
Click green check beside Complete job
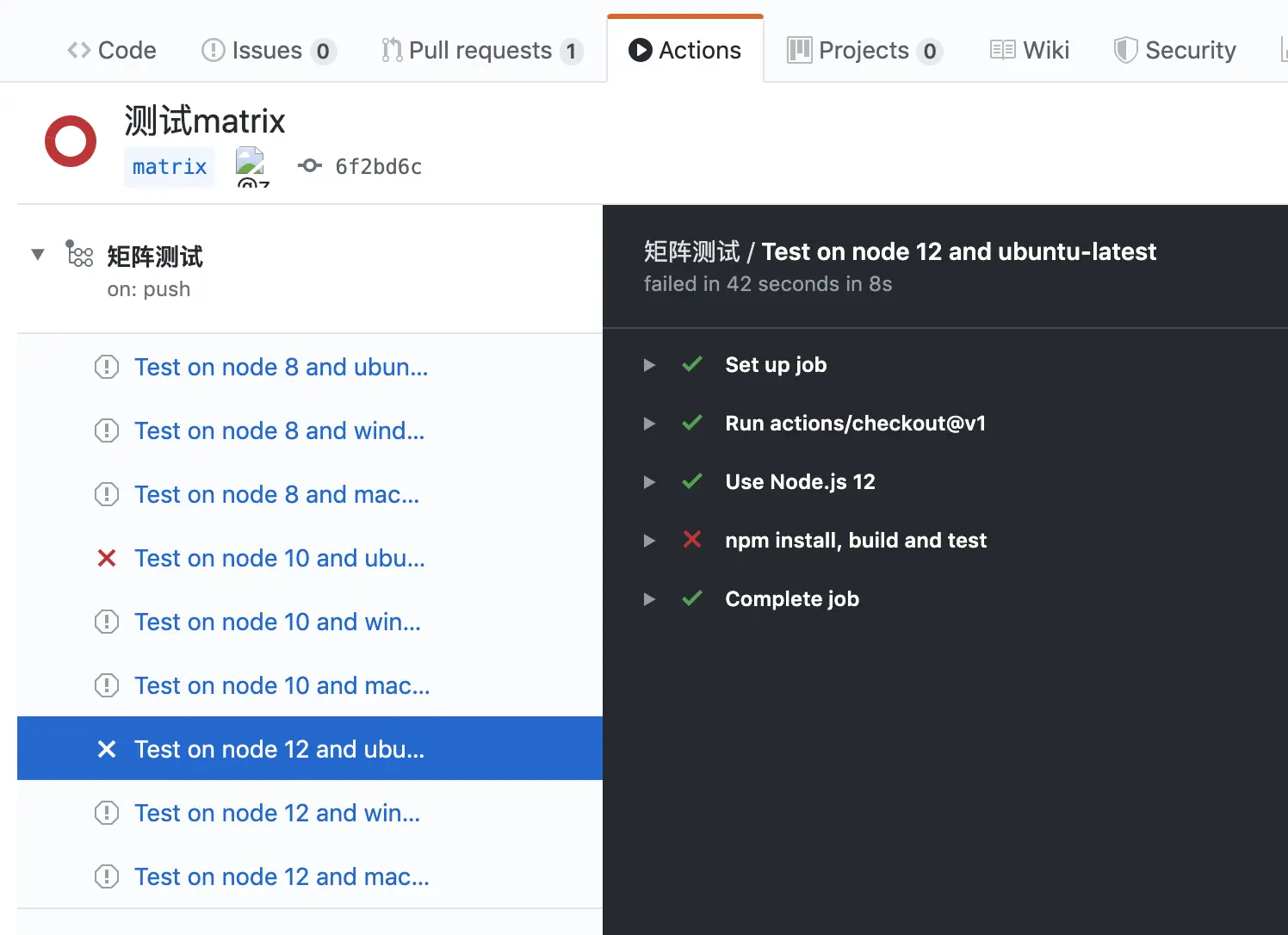[692, 598]
